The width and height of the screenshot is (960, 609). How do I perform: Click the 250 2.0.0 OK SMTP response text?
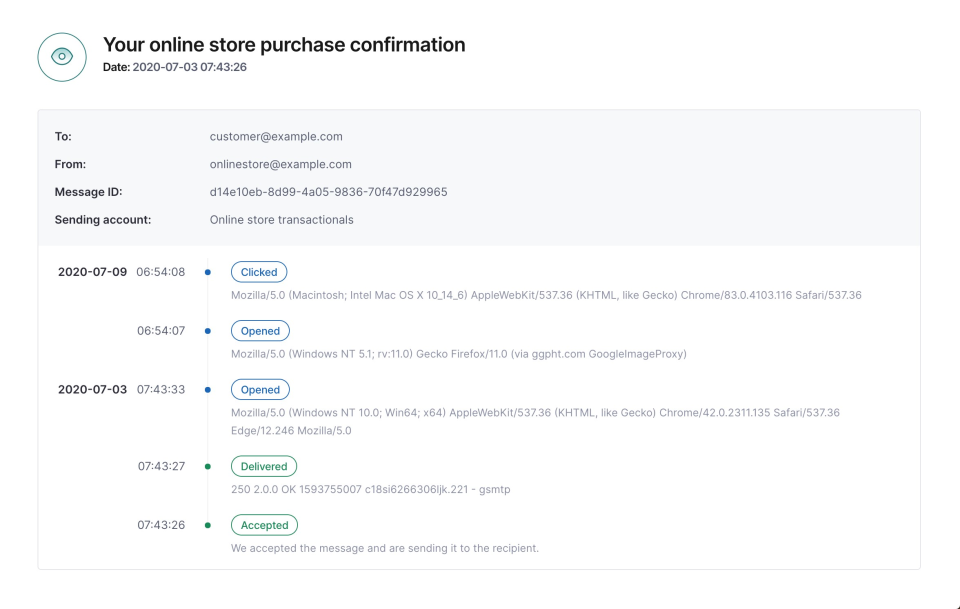[371, 489]
